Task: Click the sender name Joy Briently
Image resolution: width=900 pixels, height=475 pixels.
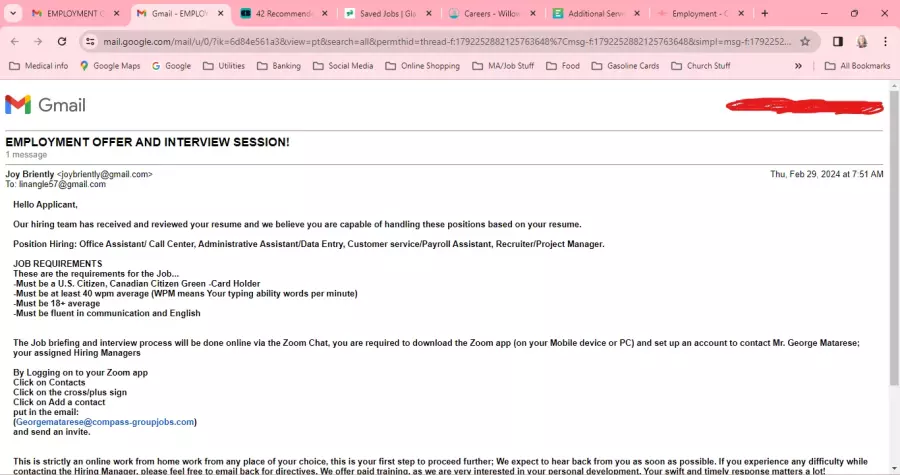Action: point(30,174)
